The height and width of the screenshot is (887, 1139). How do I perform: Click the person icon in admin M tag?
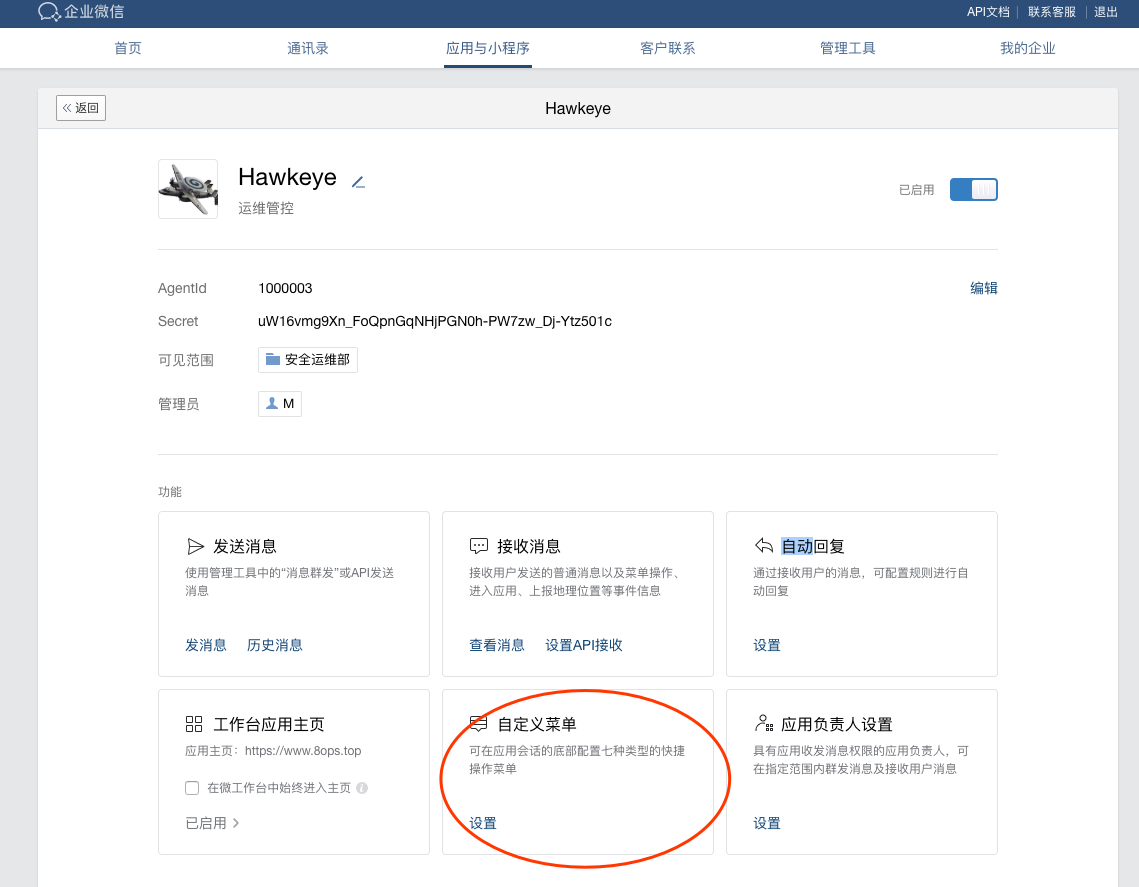click(x=272, y=403)
